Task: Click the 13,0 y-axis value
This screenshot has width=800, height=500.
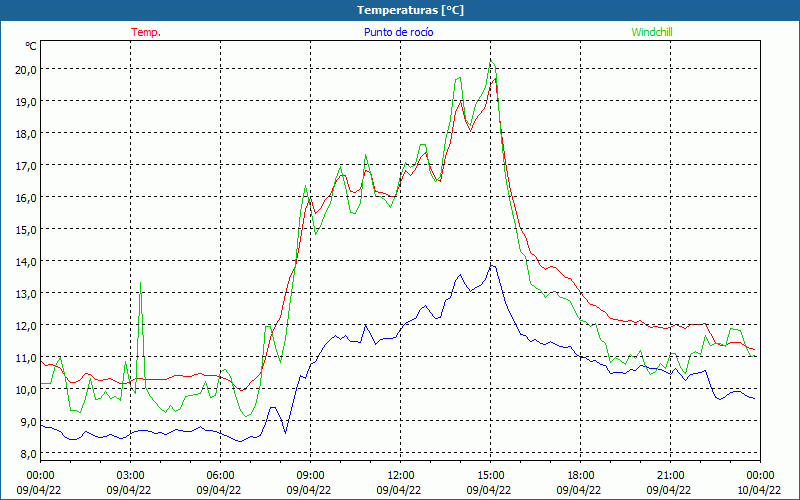Action: tap(26, 294)
